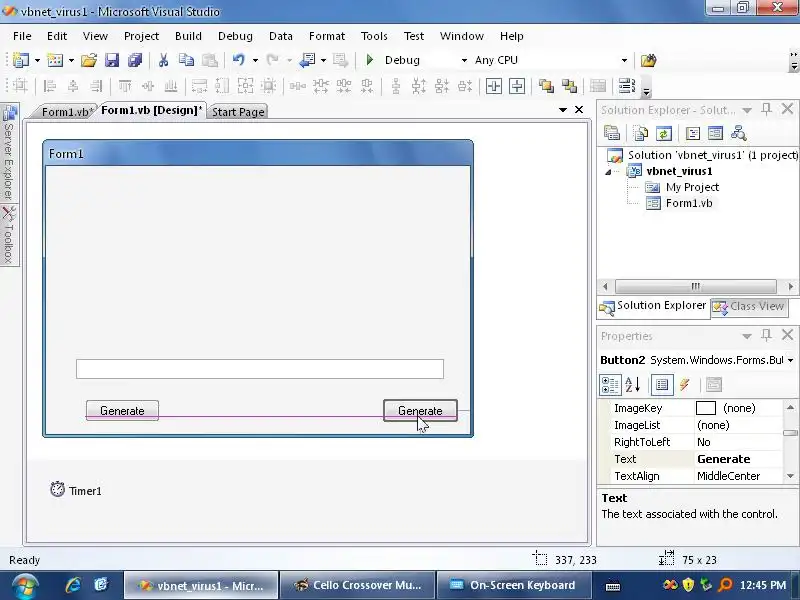The height and width of the screenshot is (600, 800).
Task: Select the Timer1 component in the tray
Action: tap(76, 490)
